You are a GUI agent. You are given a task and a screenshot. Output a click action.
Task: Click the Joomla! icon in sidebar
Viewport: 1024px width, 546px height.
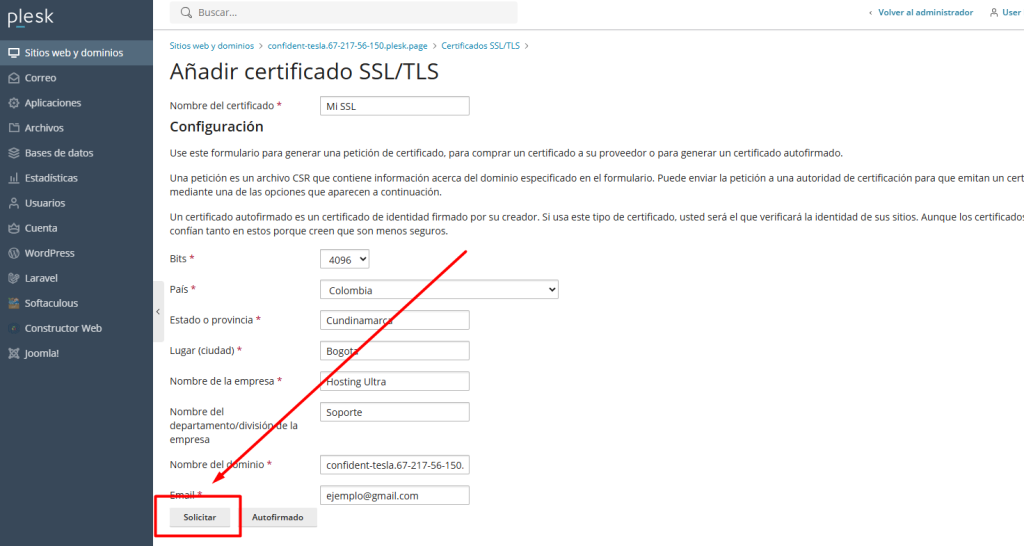[14, 353]
